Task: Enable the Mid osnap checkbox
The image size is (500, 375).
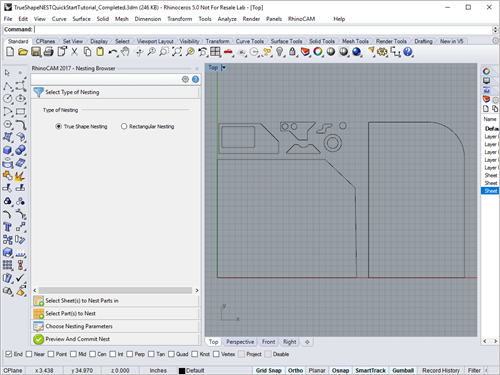Action: pos(73,354)
